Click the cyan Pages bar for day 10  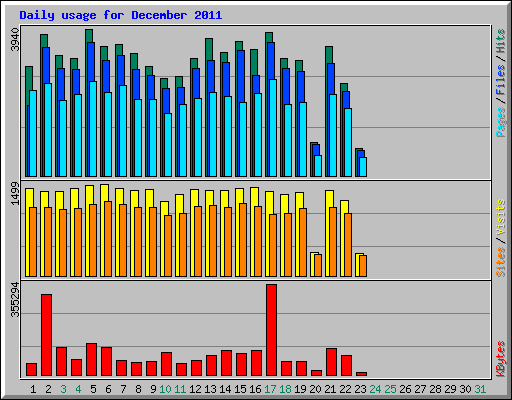tap(168, 145)
